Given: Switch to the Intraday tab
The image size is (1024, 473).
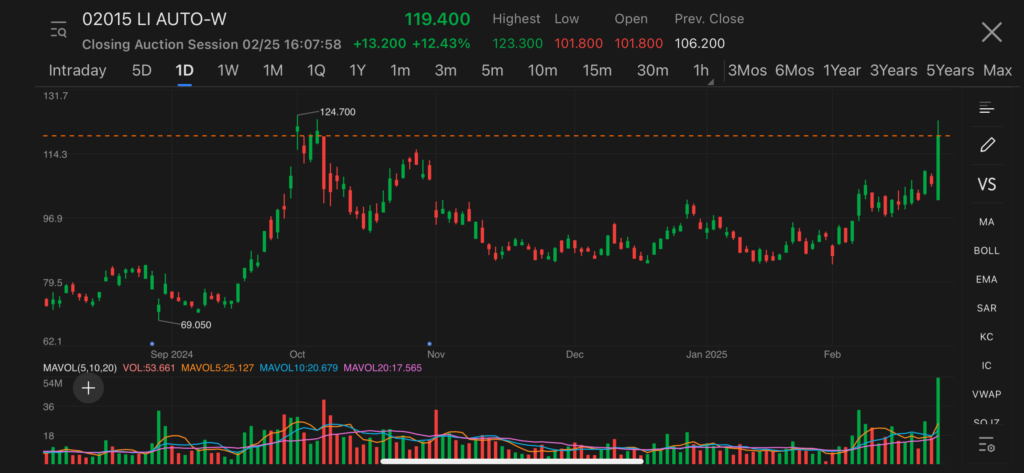Looking at the screenshot, I should (x=77, y=71).
